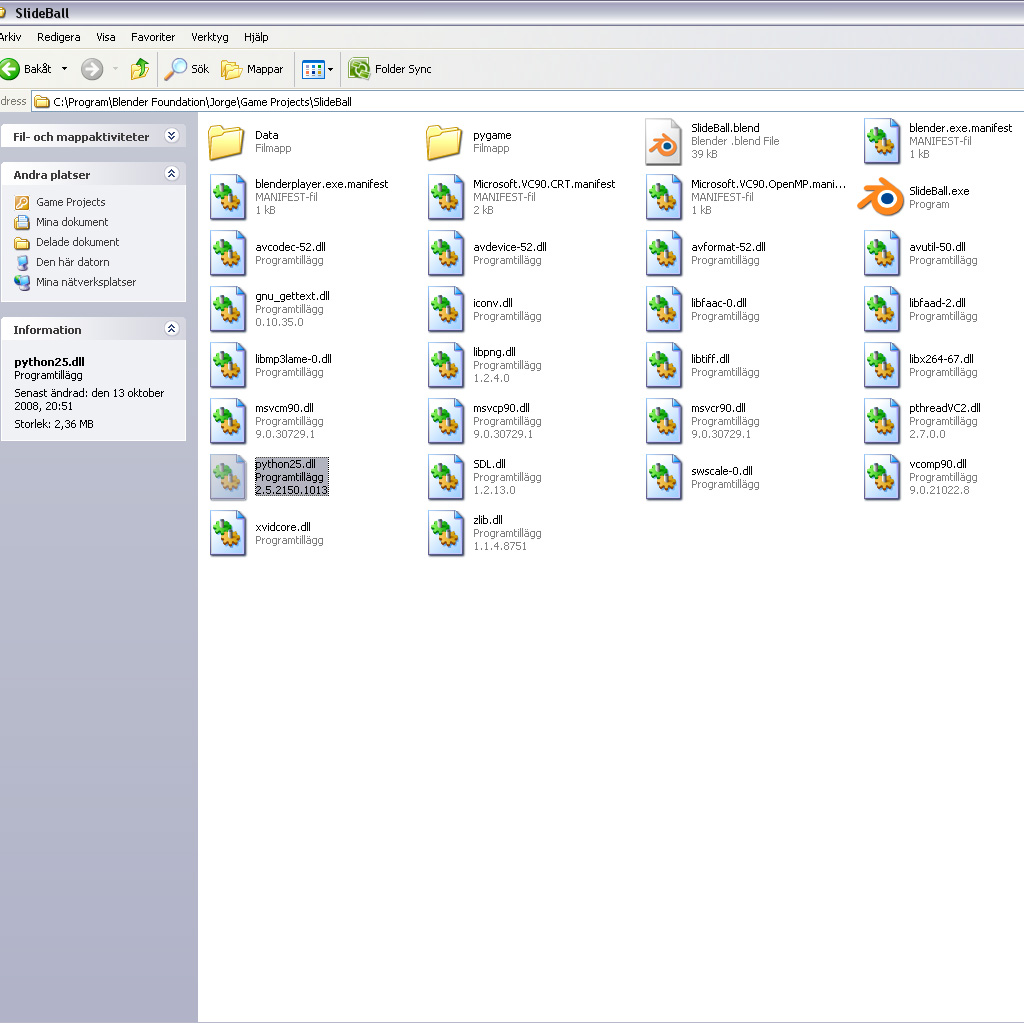Click the SlideBall.blend file name text
1024x1024 pixels.
725,128
